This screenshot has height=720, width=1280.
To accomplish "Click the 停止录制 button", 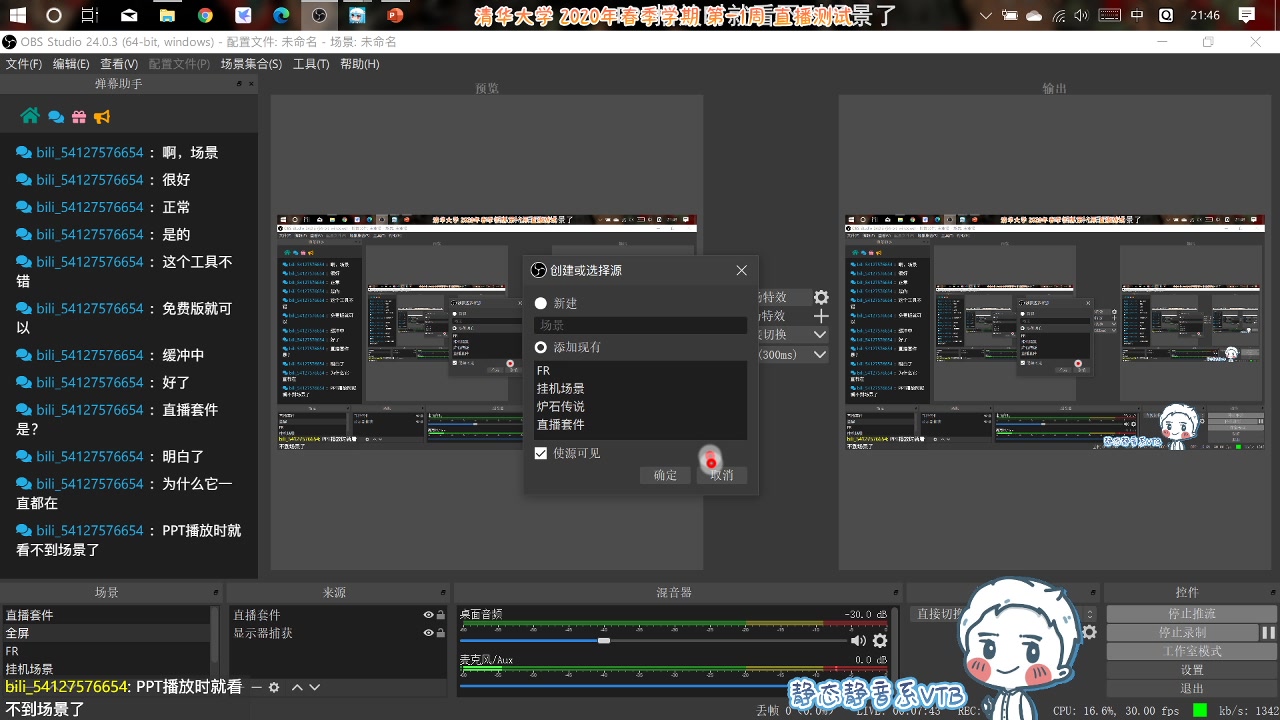I will coord(1182,633).
